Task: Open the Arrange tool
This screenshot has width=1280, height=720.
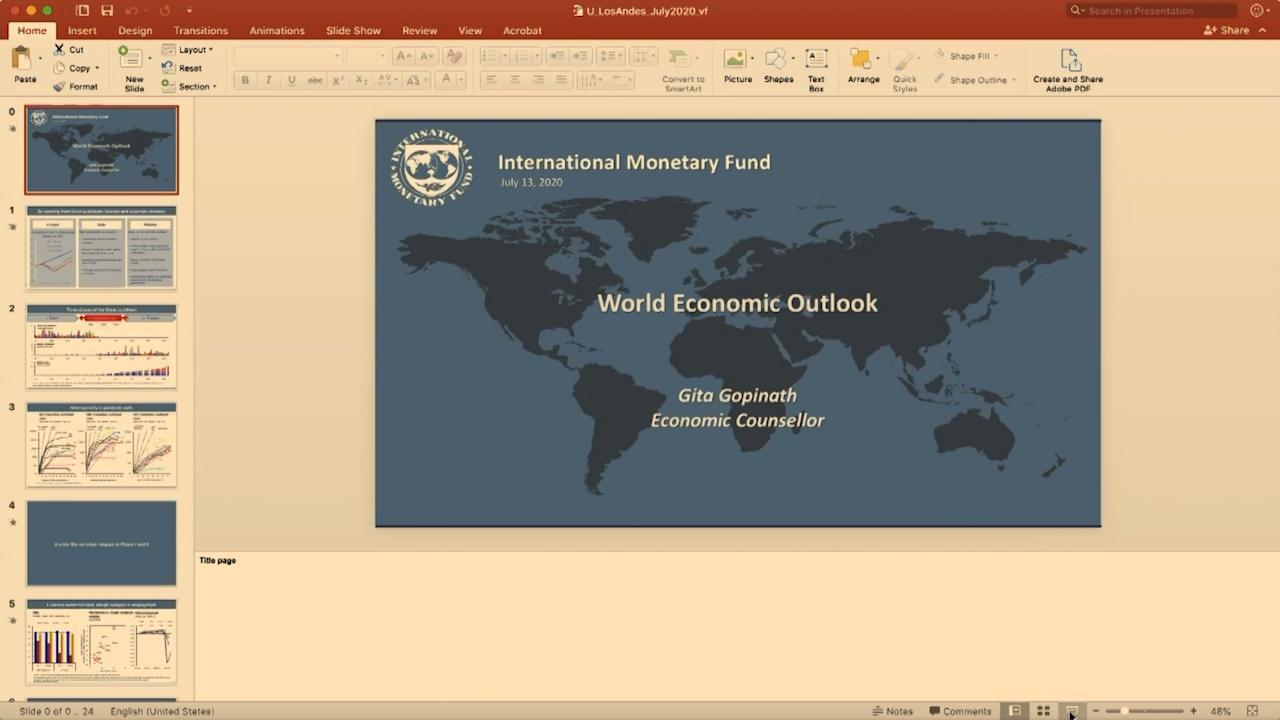Action: (x=863, y=67)
